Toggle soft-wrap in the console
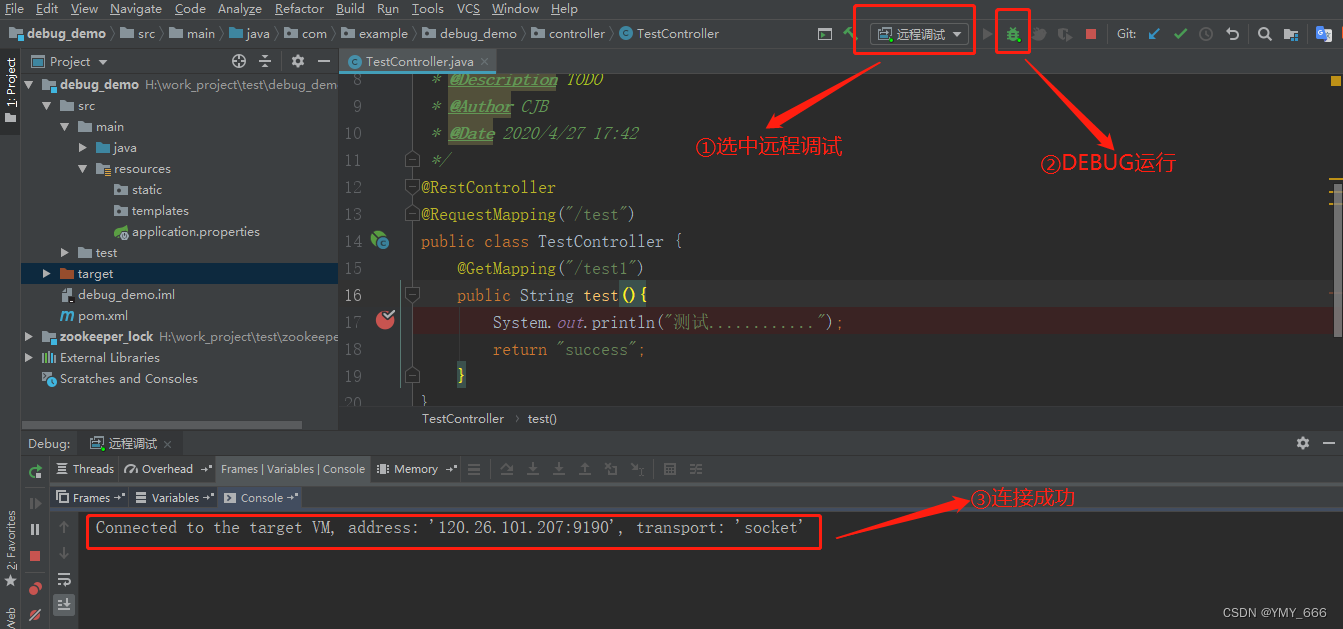The height and width of the screenshot is (629, 1343). tap(64, 579)
